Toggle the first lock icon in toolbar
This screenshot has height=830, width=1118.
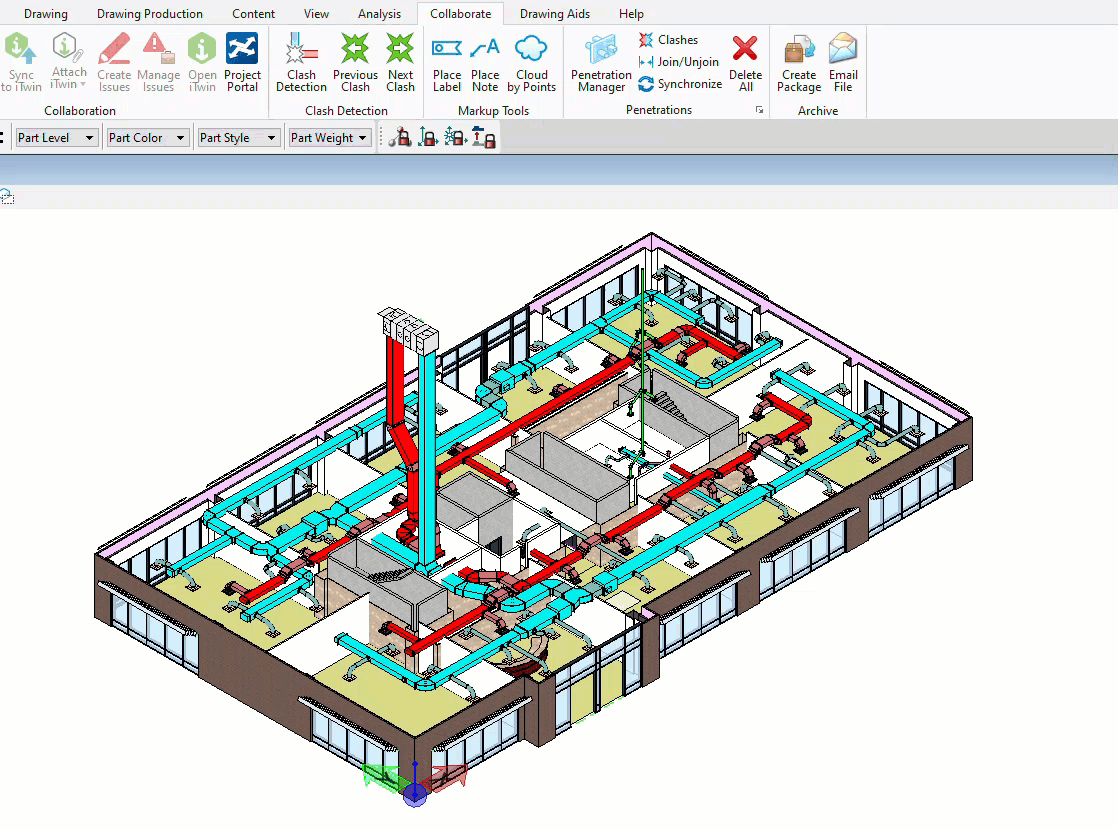tap(401, 138)
